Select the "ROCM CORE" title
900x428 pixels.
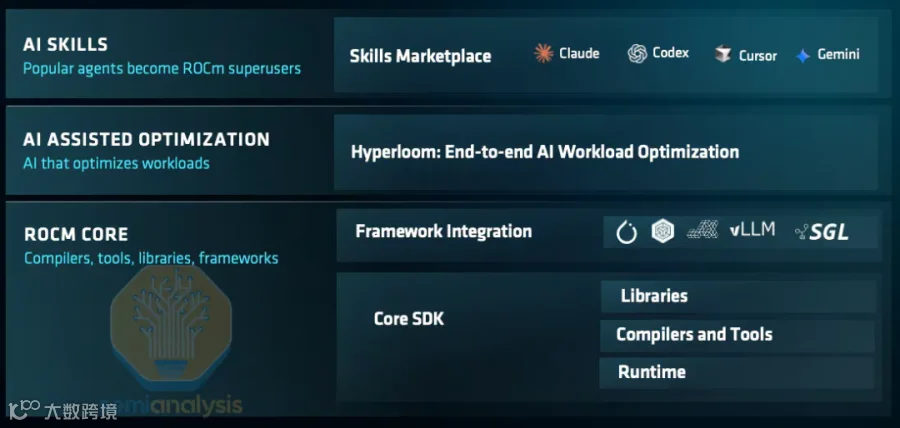(x=76, y=234)
